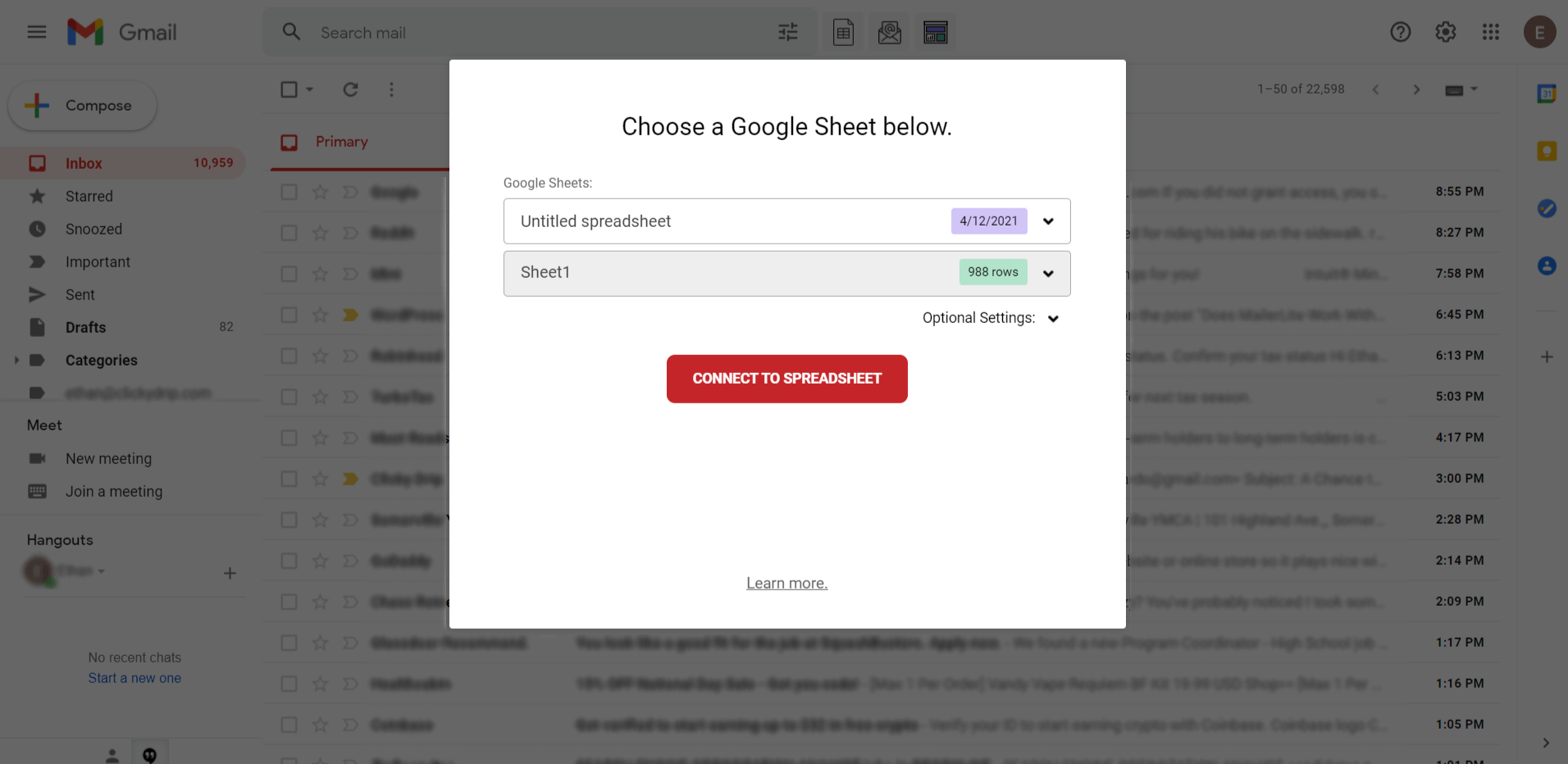Select the 6:13 PM email checkbox
Viewport: 1568px width, 764px height.
coord(289,356)
